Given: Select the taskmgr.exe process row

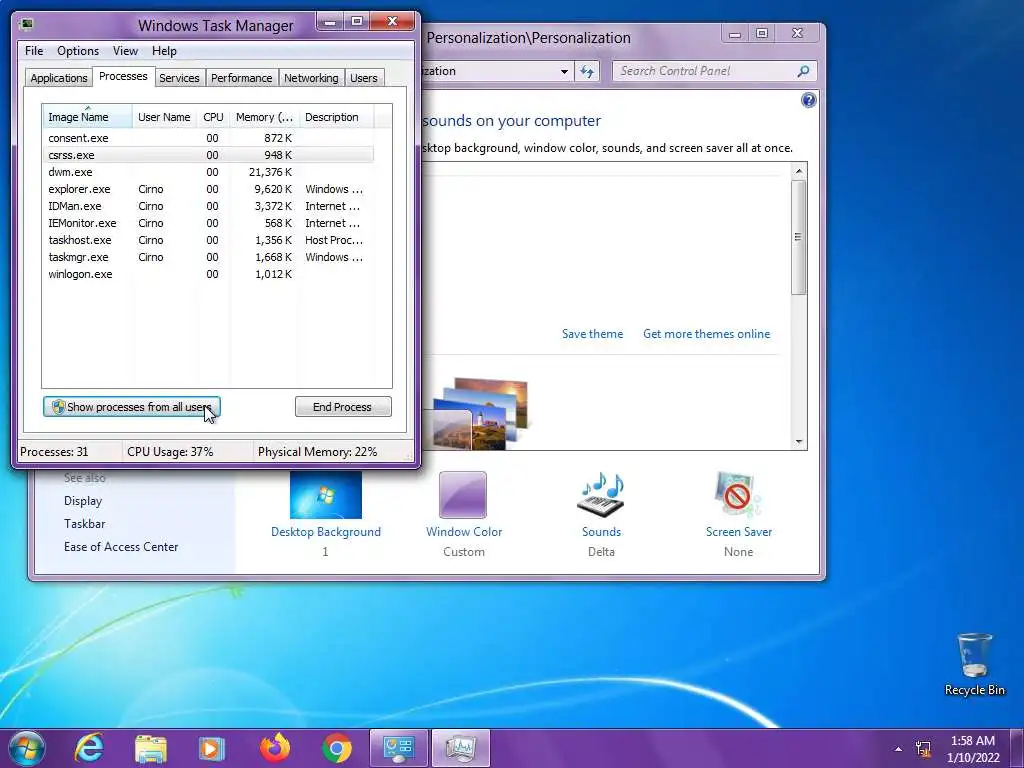Looking at the screenshot, I should (208, 257).
